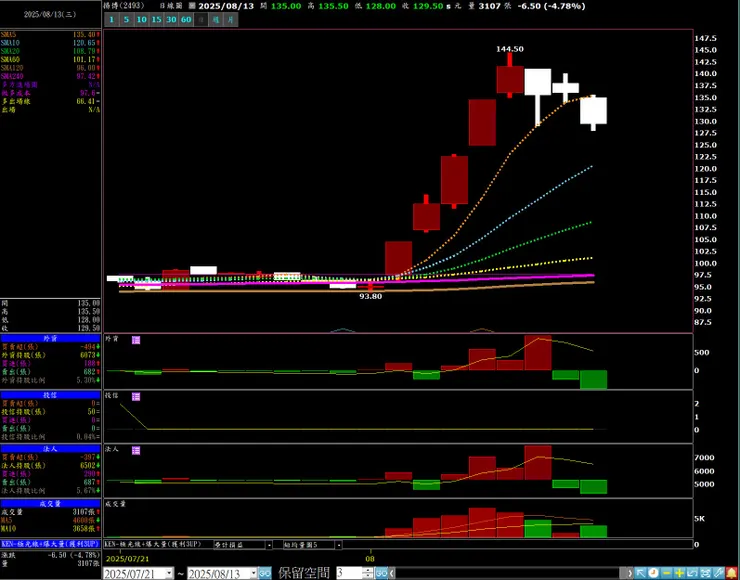Screen dimensions: 740x580
Task: Select the arrow cursor tool icon
Action: point(640,573)
